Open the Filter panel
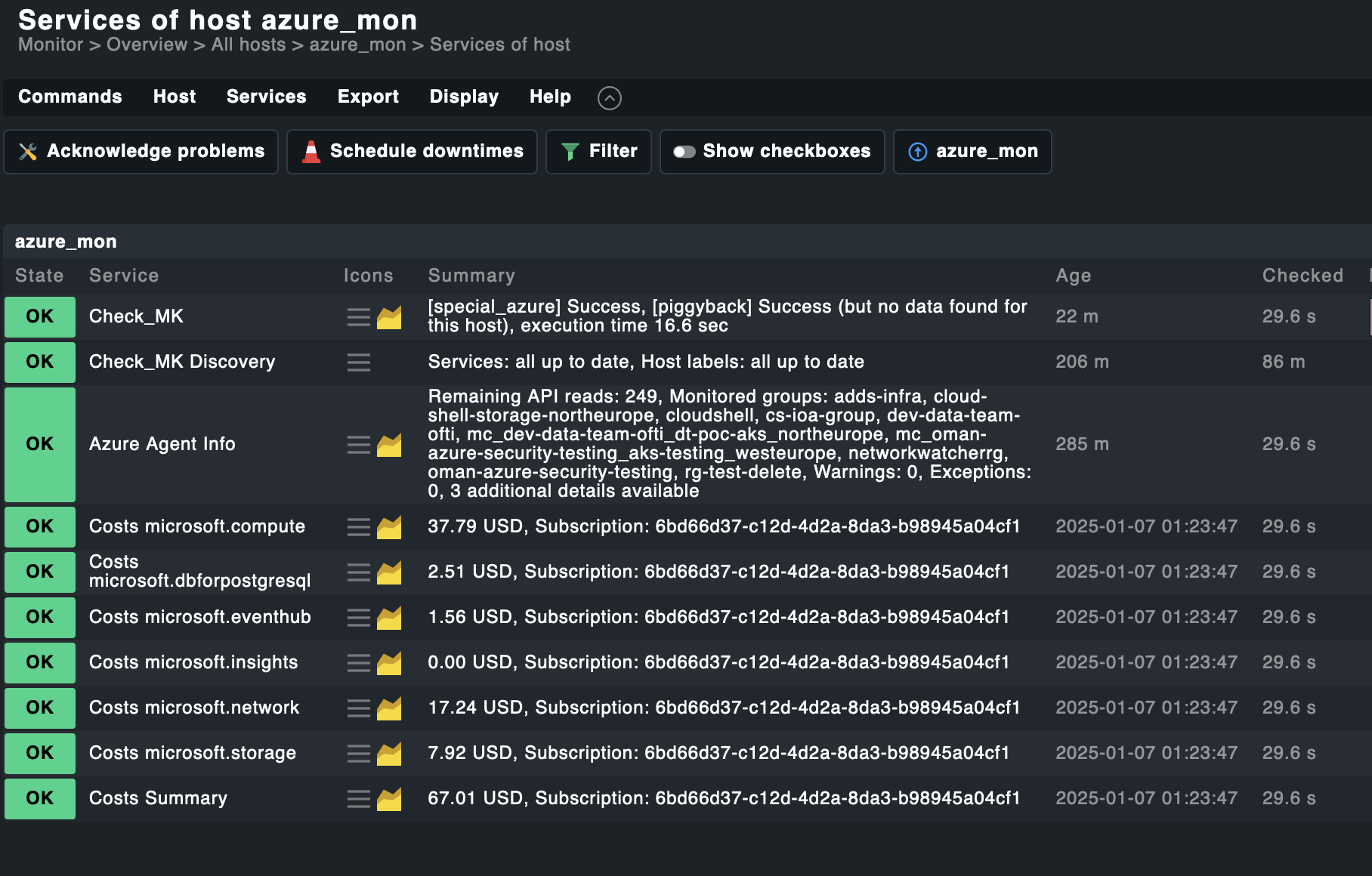 pos(598,152)
